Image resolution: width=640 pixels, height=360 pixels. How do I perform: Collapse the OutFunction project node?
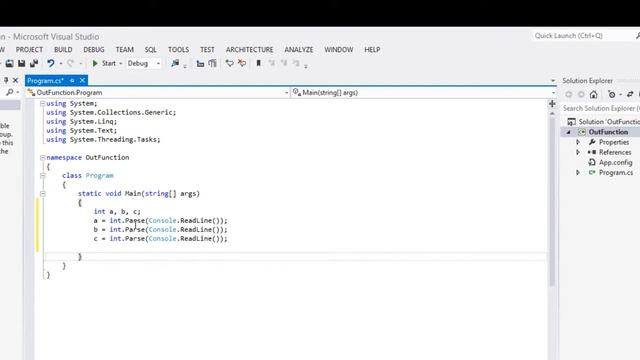pos(569,132)
